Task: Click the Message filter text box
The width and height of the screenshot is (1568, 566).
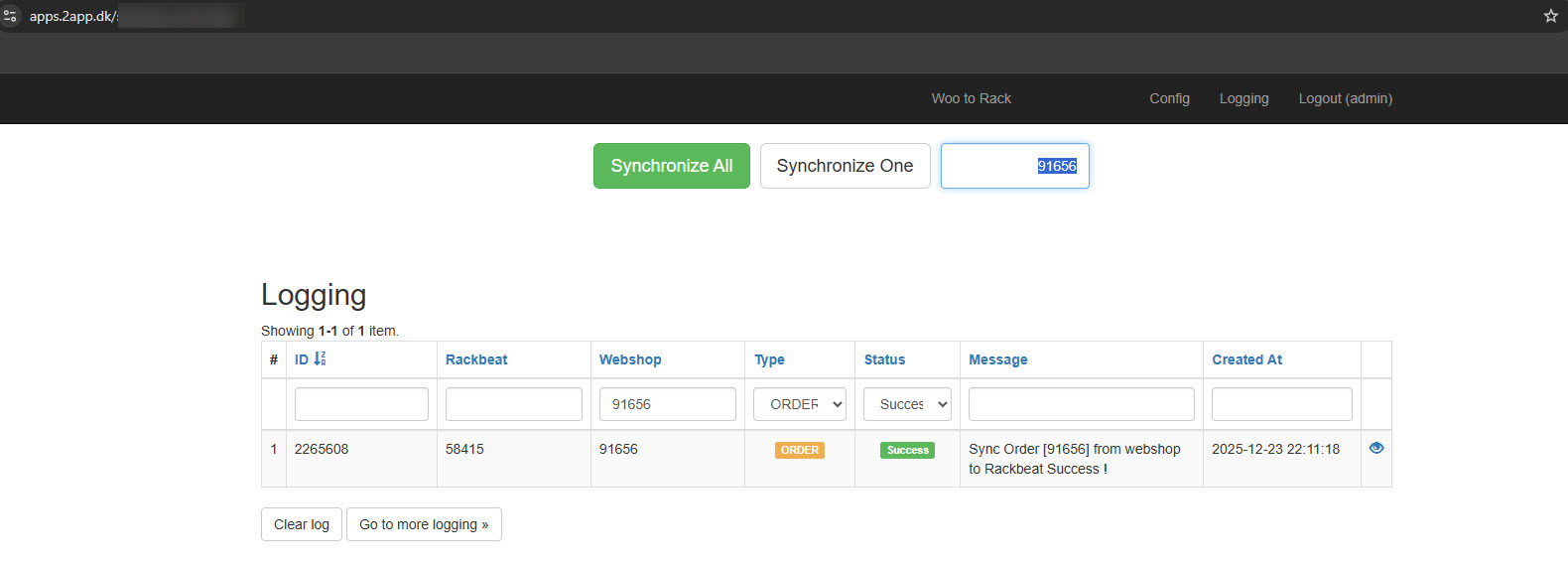Action: (1081, 404)
